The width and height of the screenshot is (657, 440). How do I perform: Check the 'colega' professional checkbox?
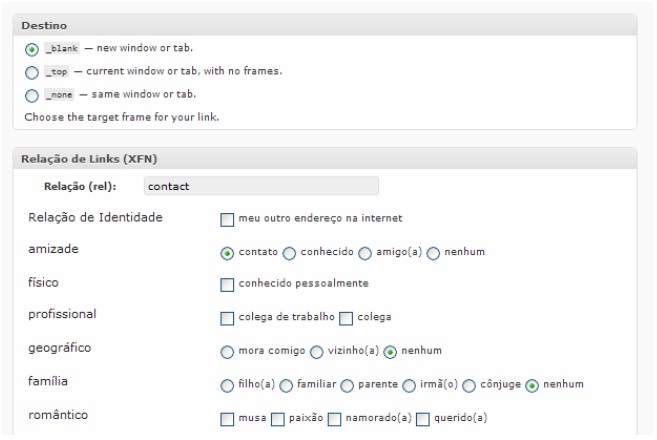346,318
